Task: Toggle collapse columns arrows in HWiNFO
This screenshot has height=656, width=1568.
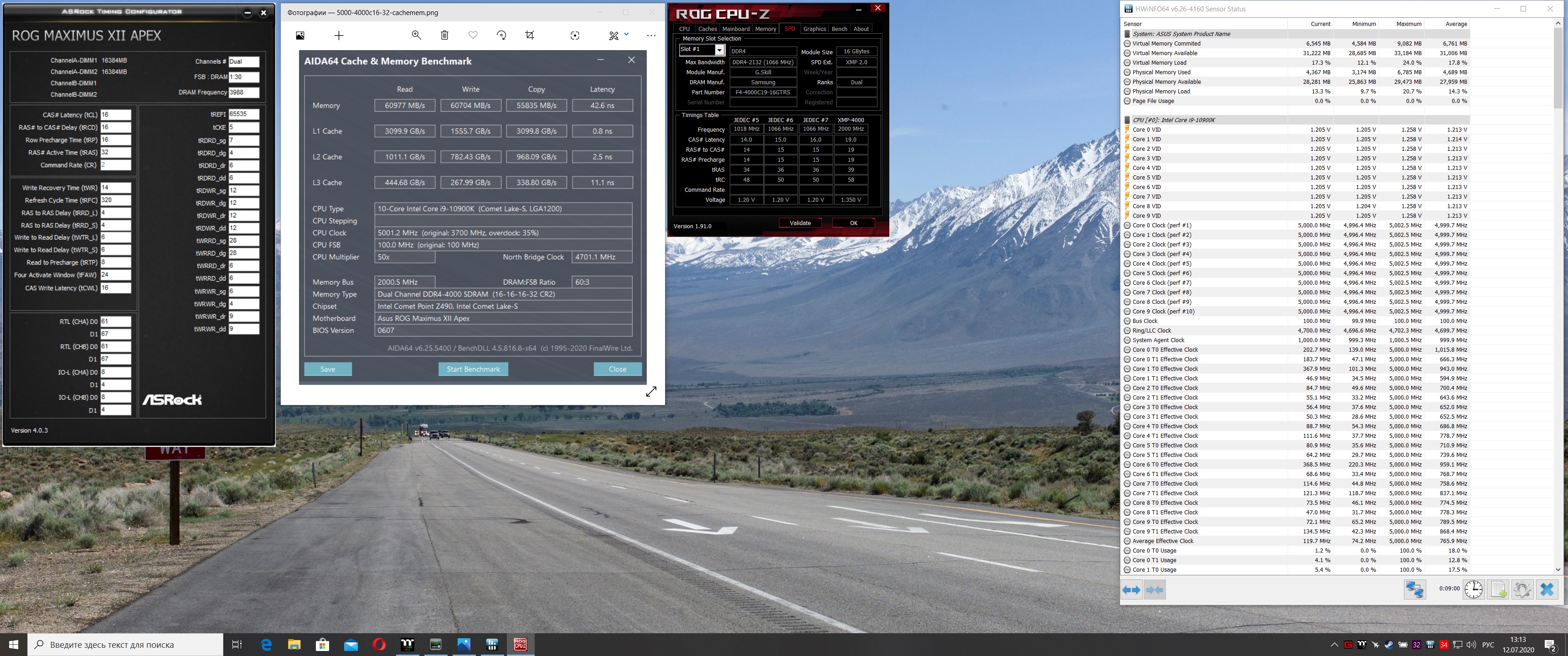Action: (1155, 589)
